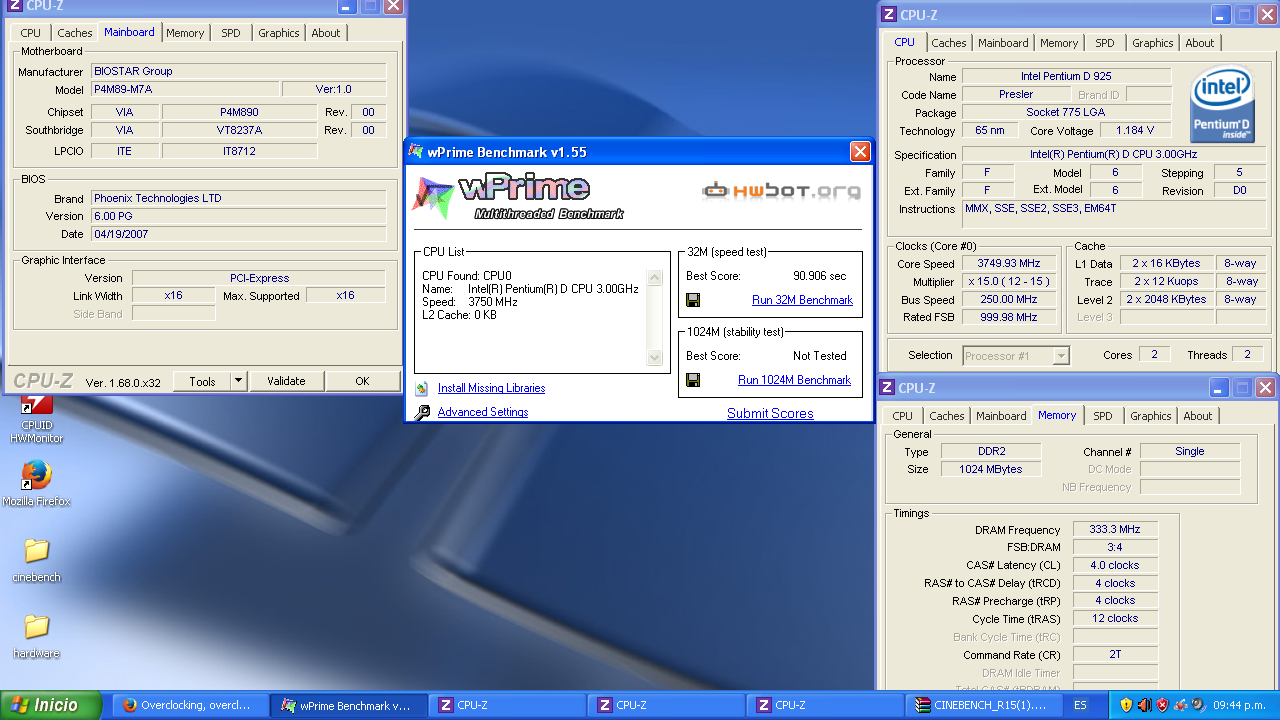Screen dimensions: 1280x720
Task: Click the Validate button in CPU-Z
Action: click(x=286, y=381)
